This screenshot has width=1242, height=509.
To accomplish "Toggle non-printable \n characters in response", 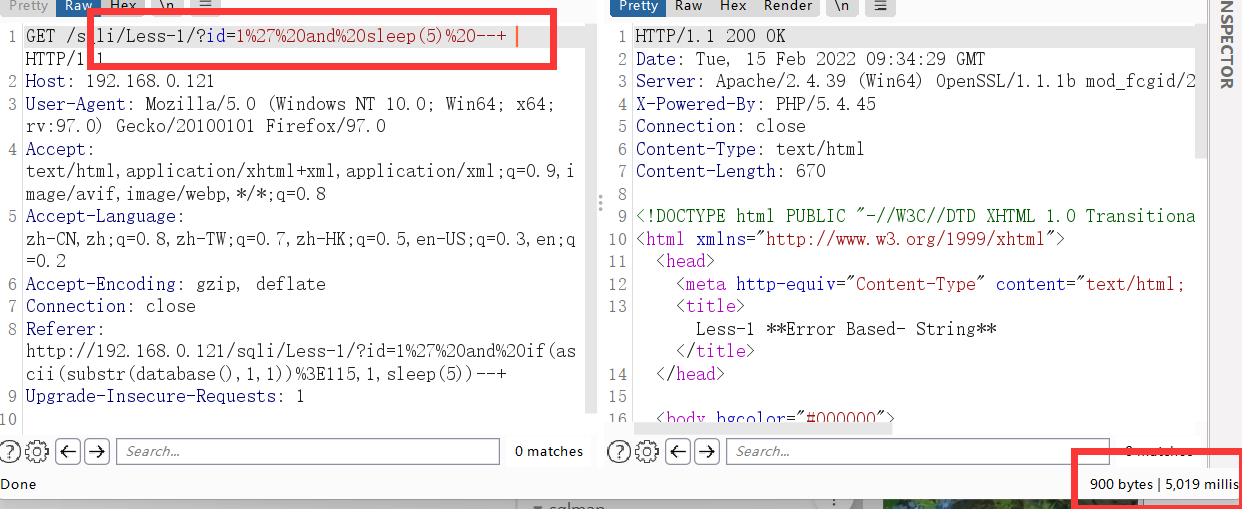I will (841, 7).
